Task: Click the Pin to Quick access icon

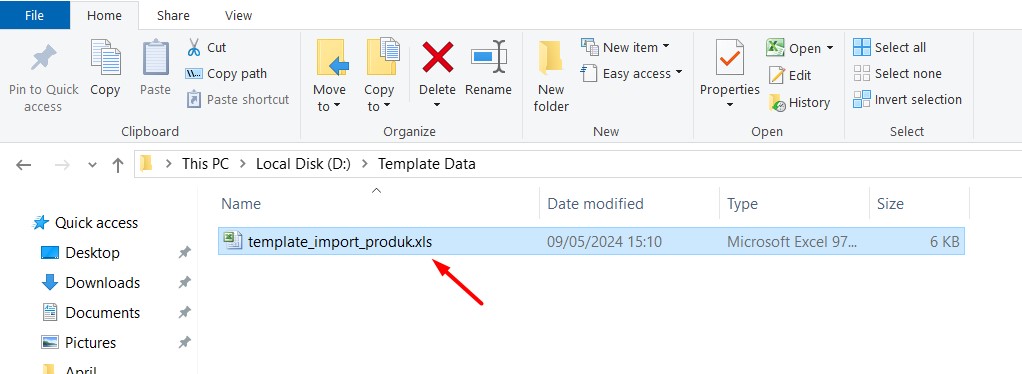Action: click(x=44, y=60)
